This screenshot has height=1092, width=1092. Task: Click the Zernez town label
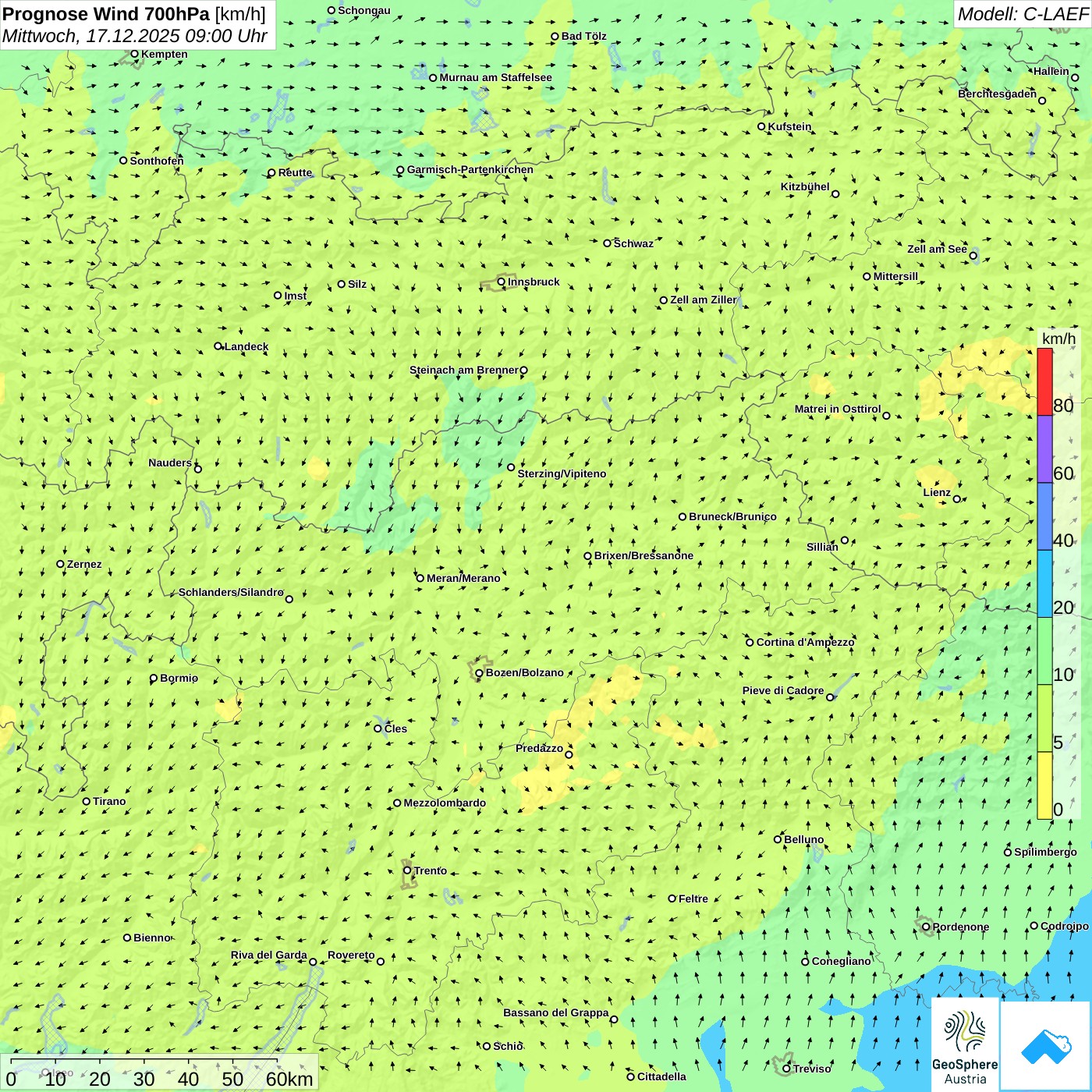(84, 564)
